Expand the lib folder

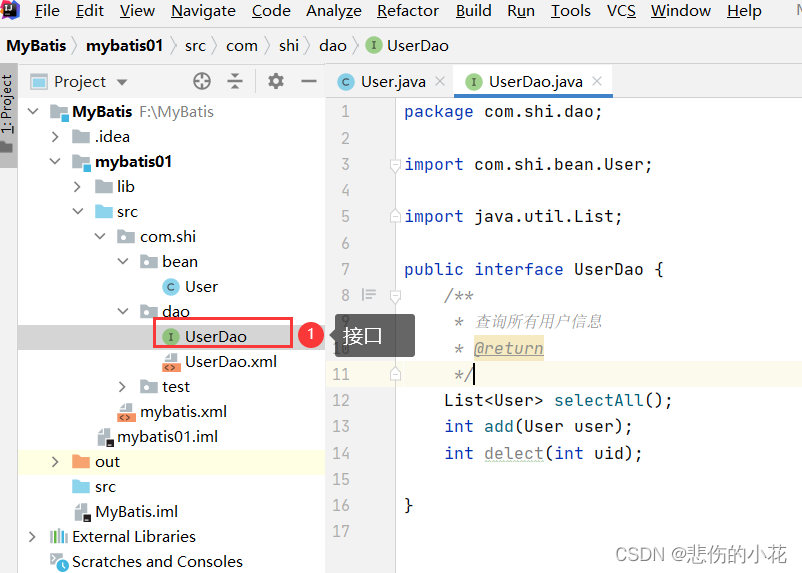pos(78,187)
